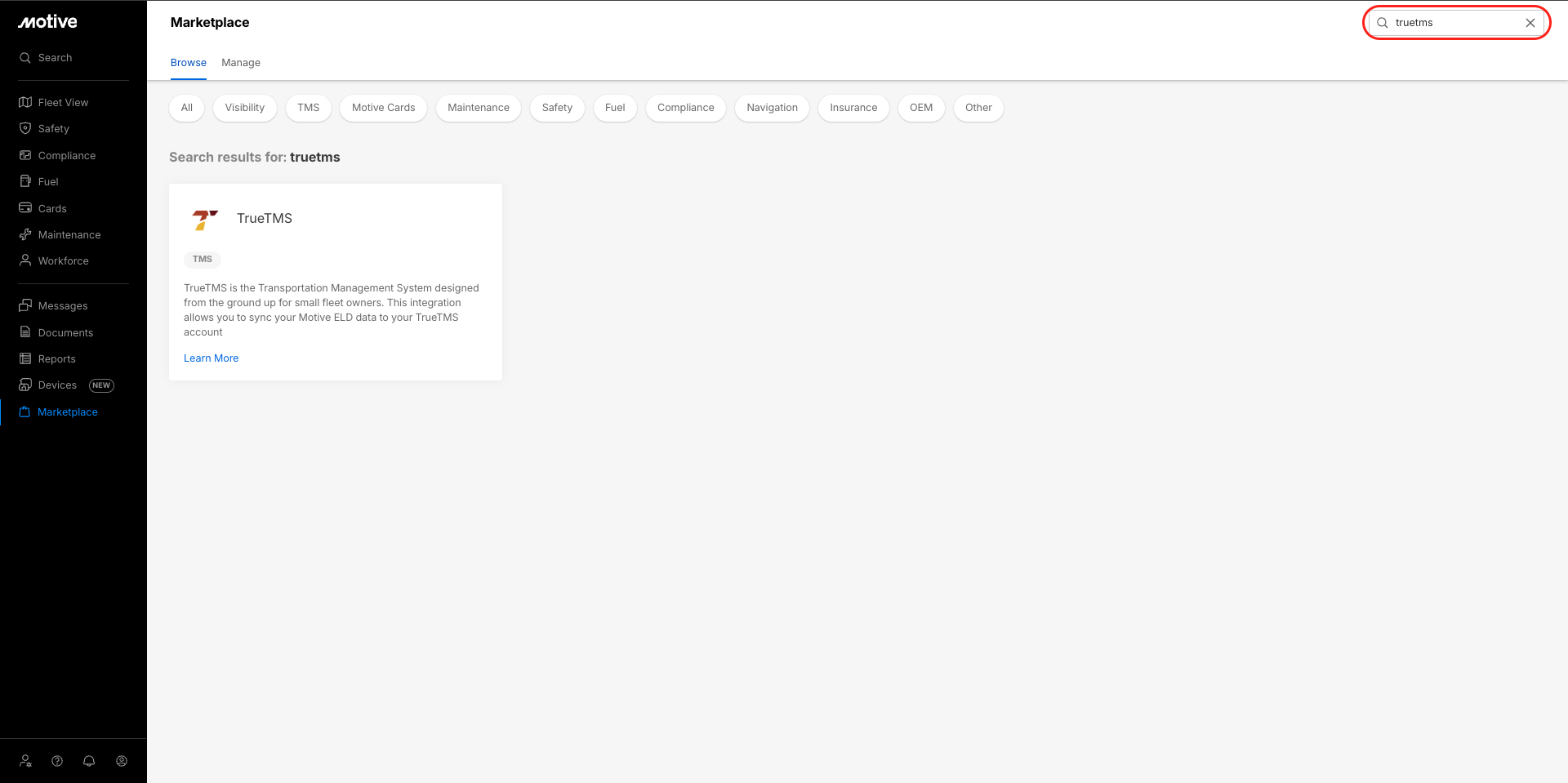Open sidebar Search magnifier icon
The width and height of the screenshot is (1568, 783).
[x=25, y=58]
